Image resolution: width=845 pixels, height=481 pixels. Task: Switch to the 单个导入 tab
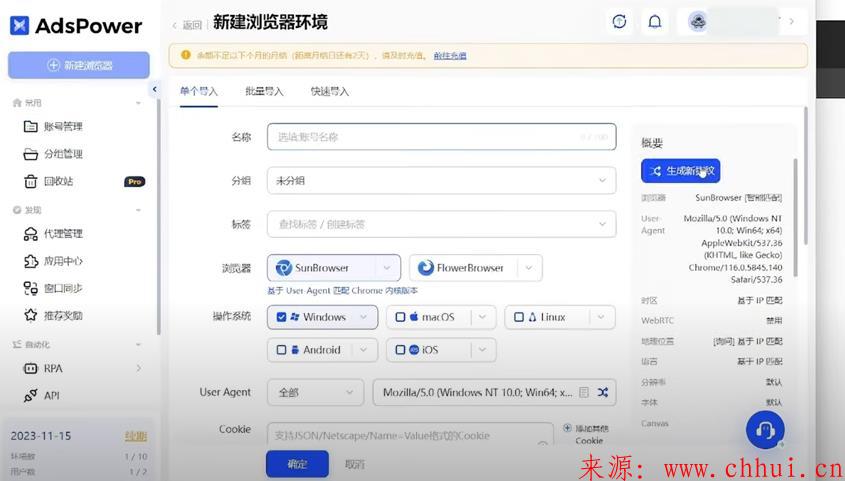click(199, 92)
